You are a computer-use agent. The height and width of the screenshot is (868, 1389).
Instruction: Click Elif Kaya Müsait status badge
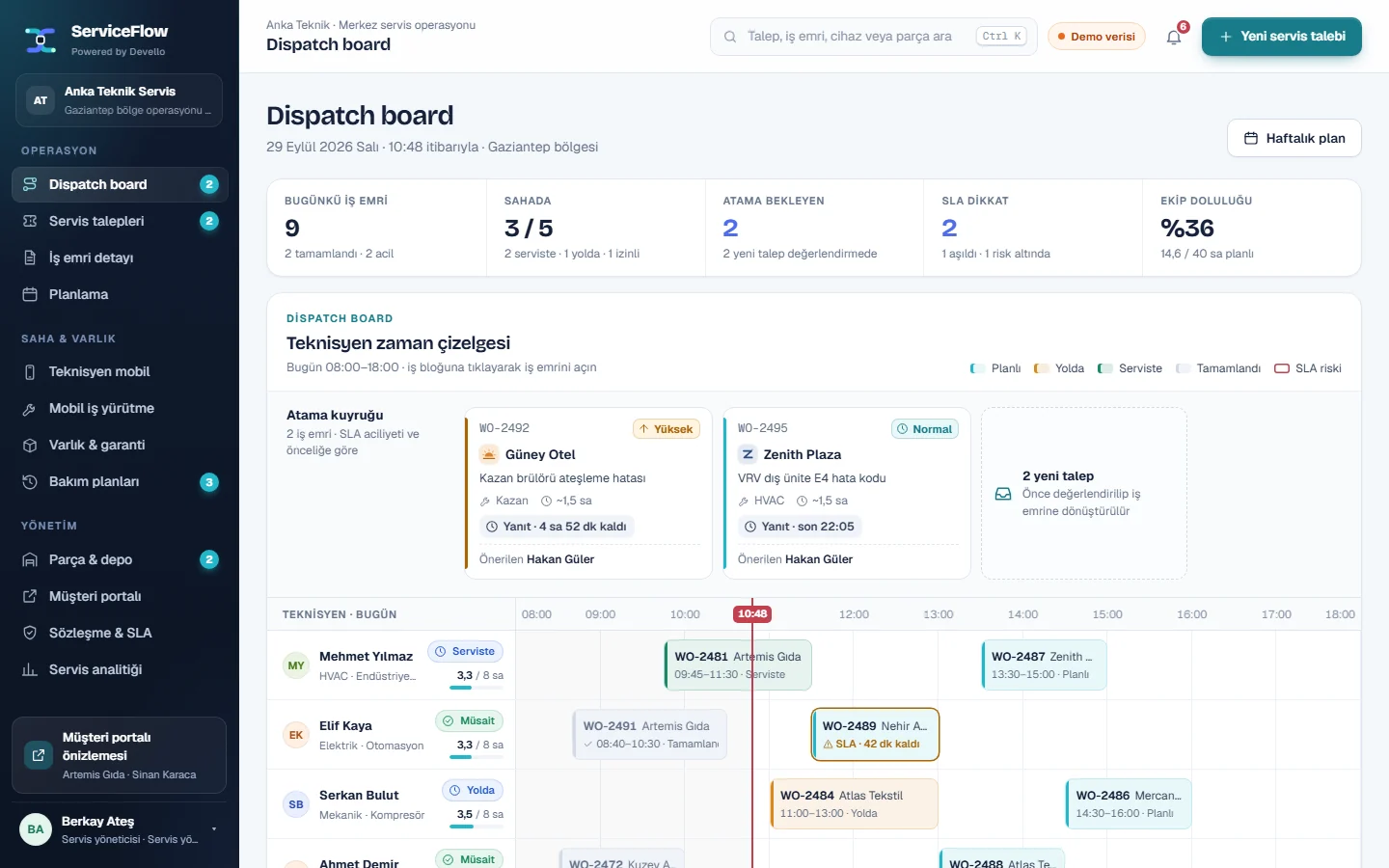click(x=470, y=721)
